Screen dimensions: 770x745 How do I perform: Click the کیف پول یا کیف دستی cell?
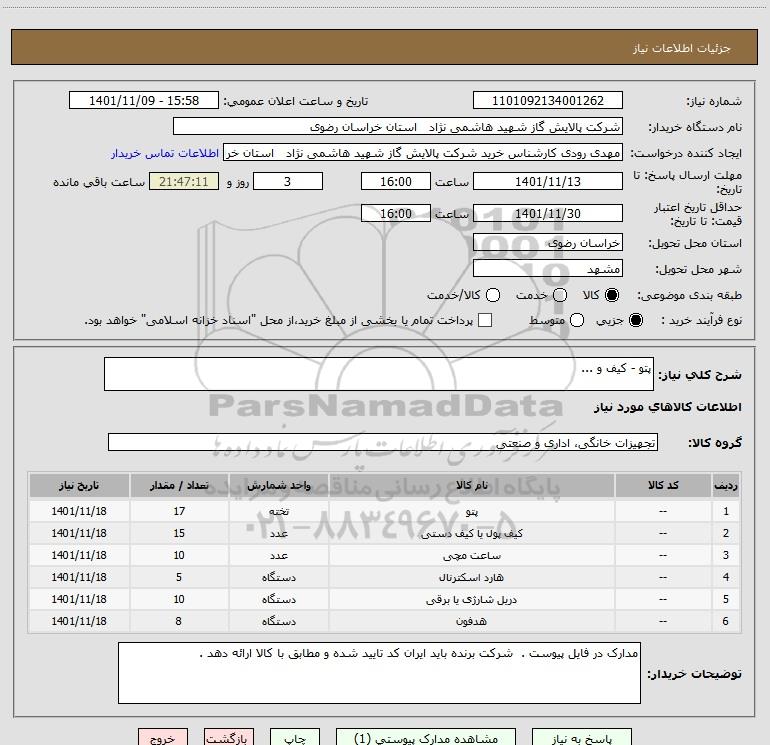(x=471, y=533)
